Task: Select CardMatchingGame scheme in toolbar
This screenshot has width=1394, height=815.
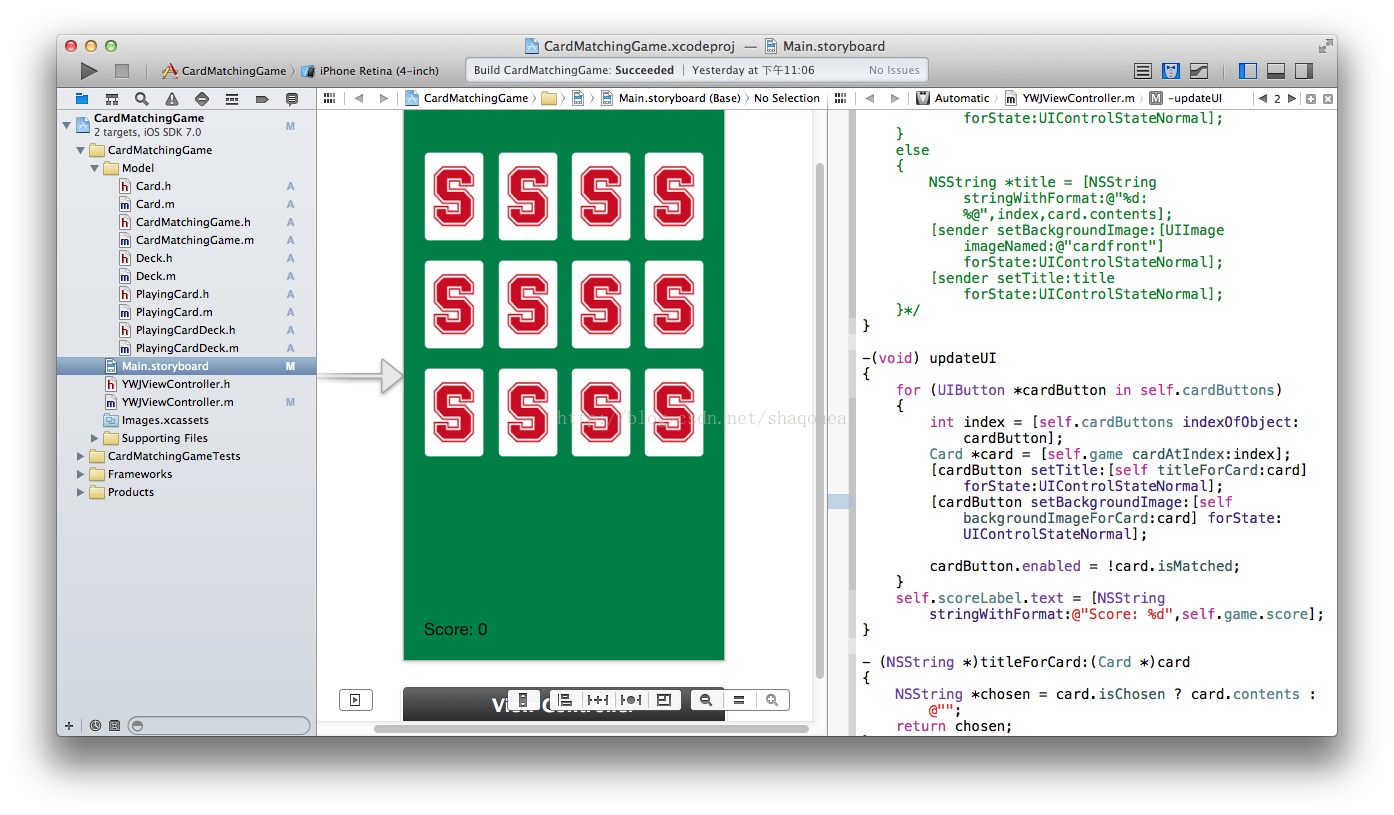Action: (x=224, y=71)
